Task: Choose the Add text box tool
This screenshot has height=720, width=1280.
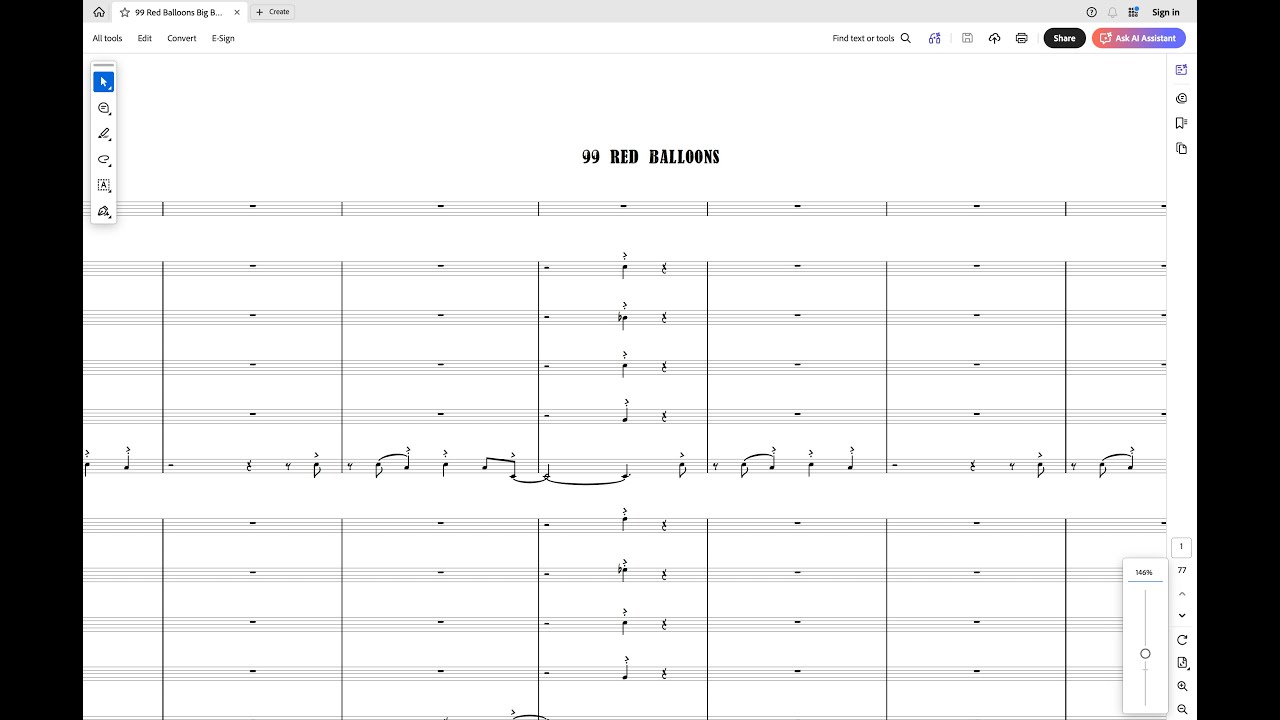Action: coord(103,185)
